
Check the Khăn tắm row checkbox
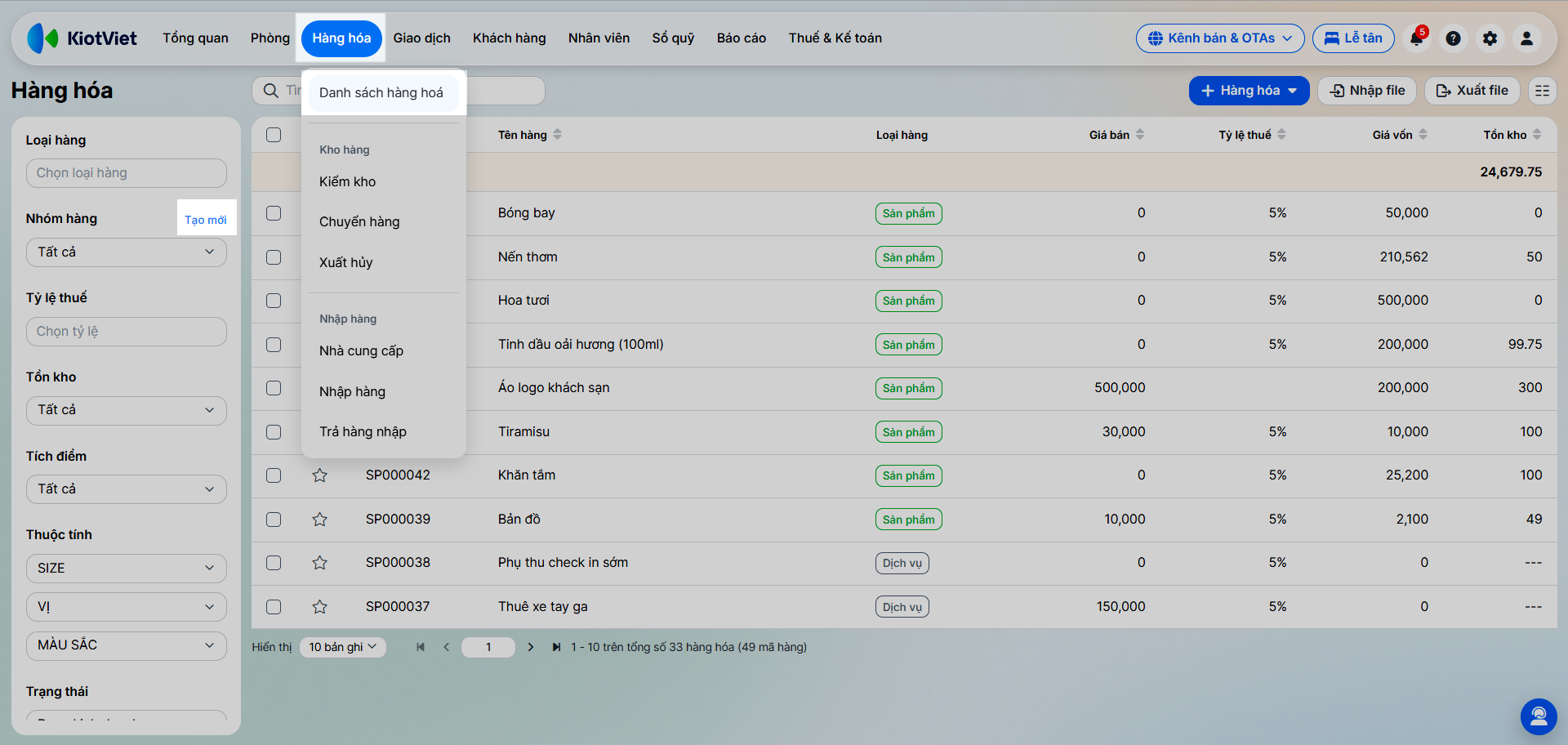tap(274, 475)
